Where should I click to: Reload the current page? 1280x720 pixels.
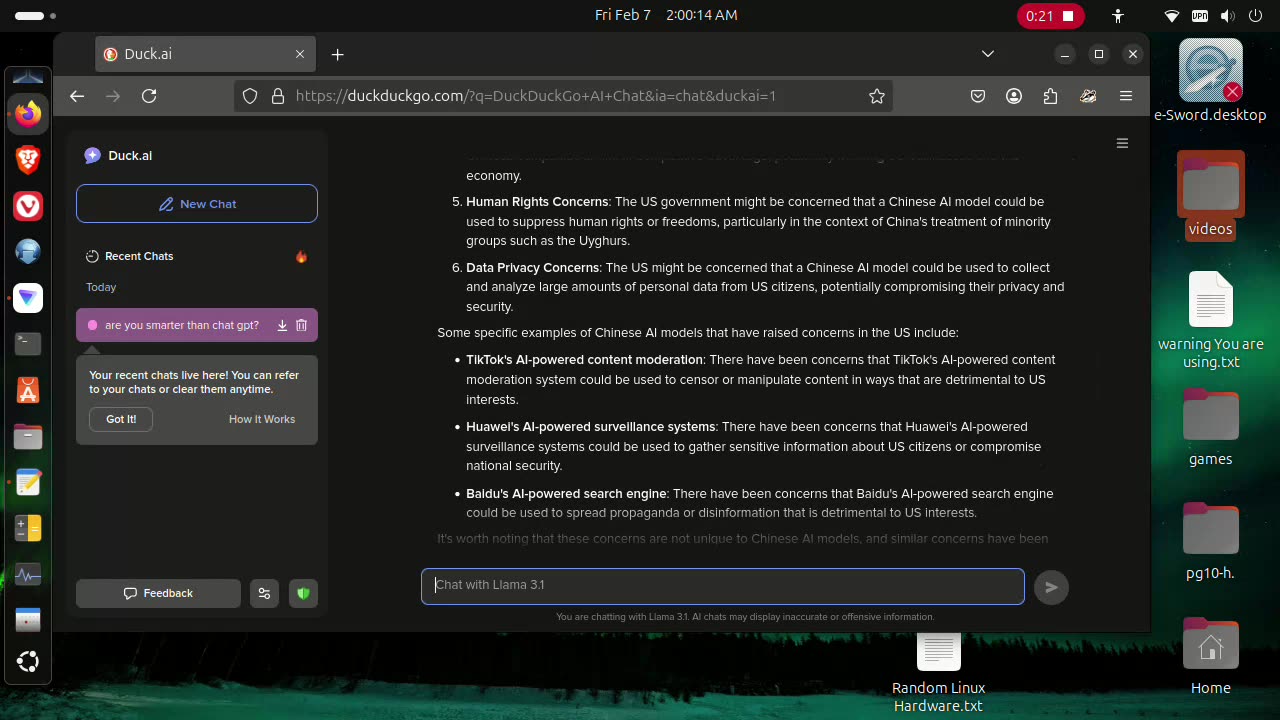pos(149,96)
